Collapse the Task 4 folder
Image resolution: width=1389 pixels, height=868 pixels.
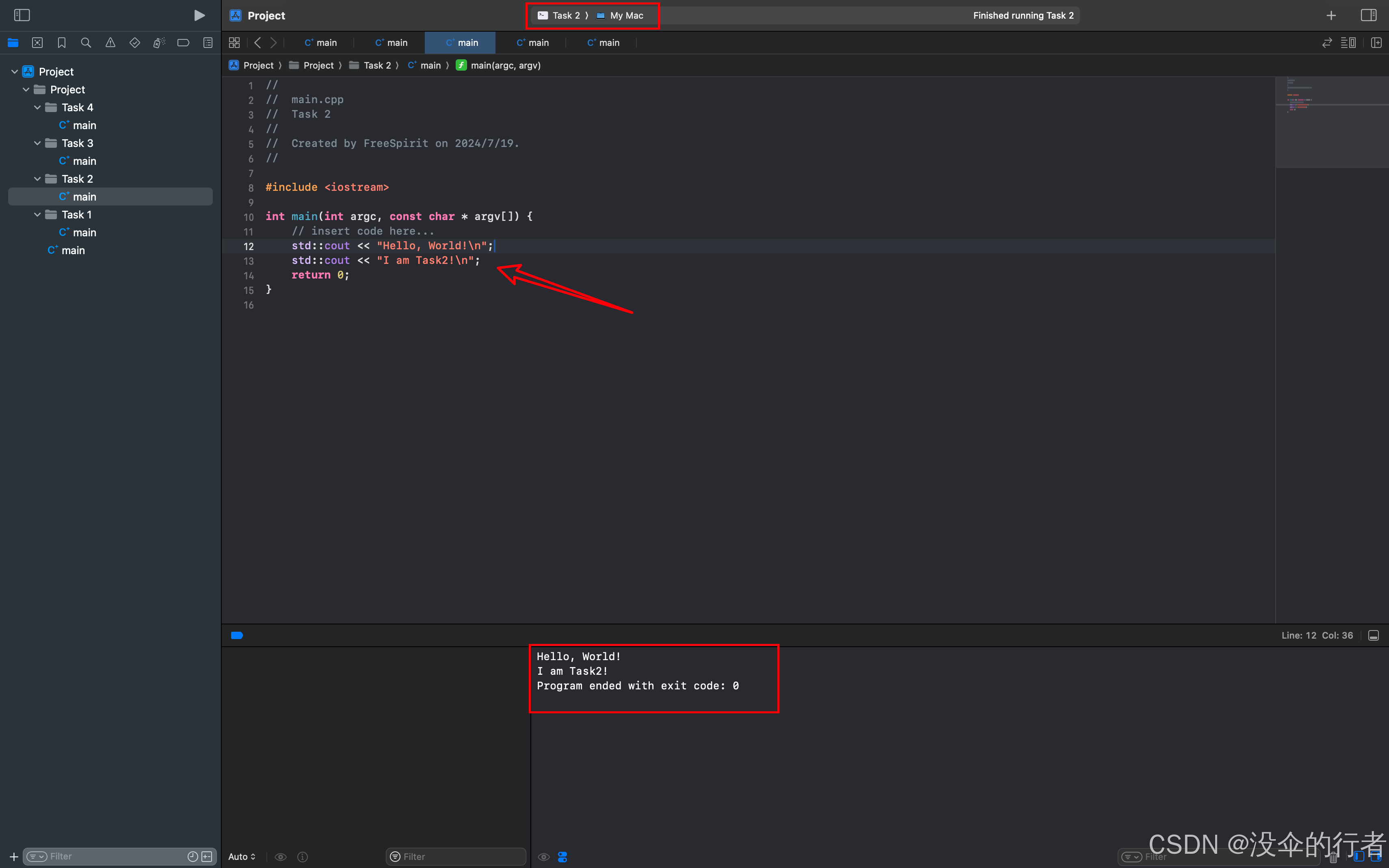click(37, 107)
